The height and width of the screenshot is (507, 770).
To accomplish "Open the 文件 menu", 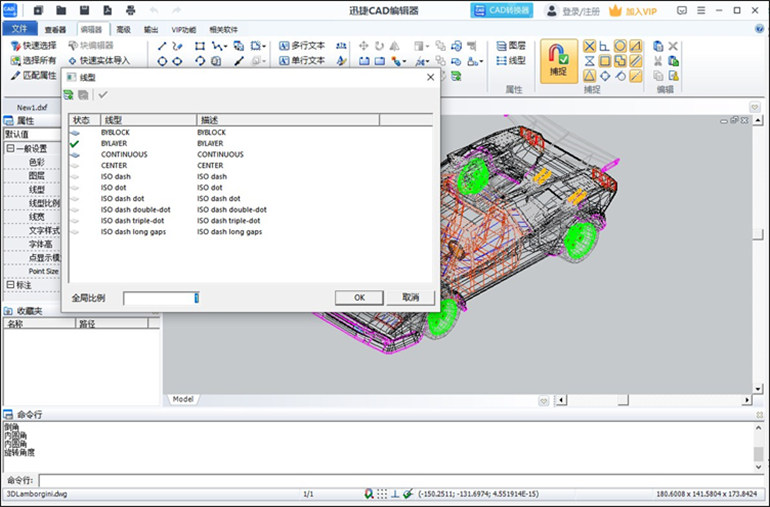I will (18, 29).
